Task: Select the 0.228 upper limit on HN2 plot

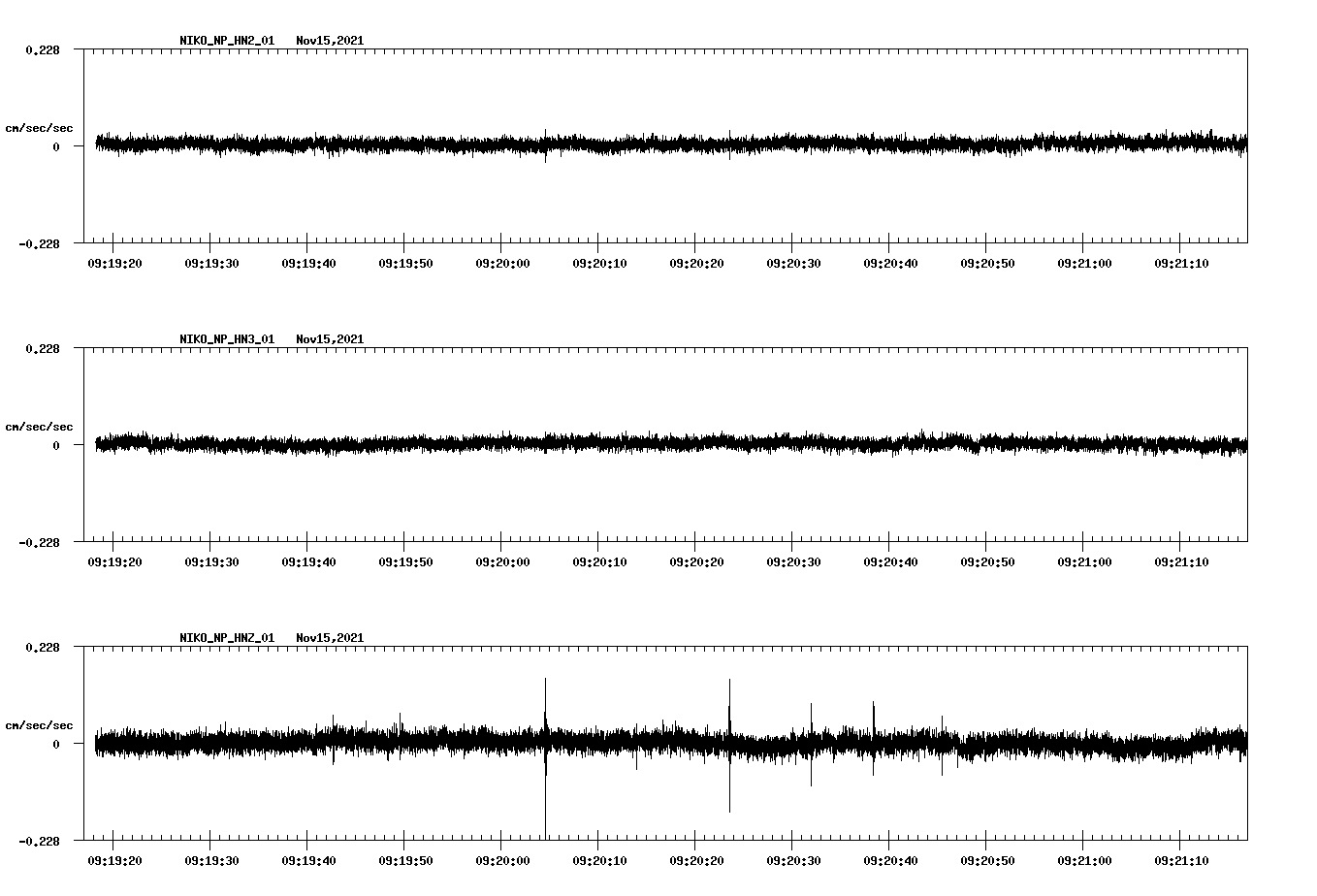Action: tap(42, 50)
